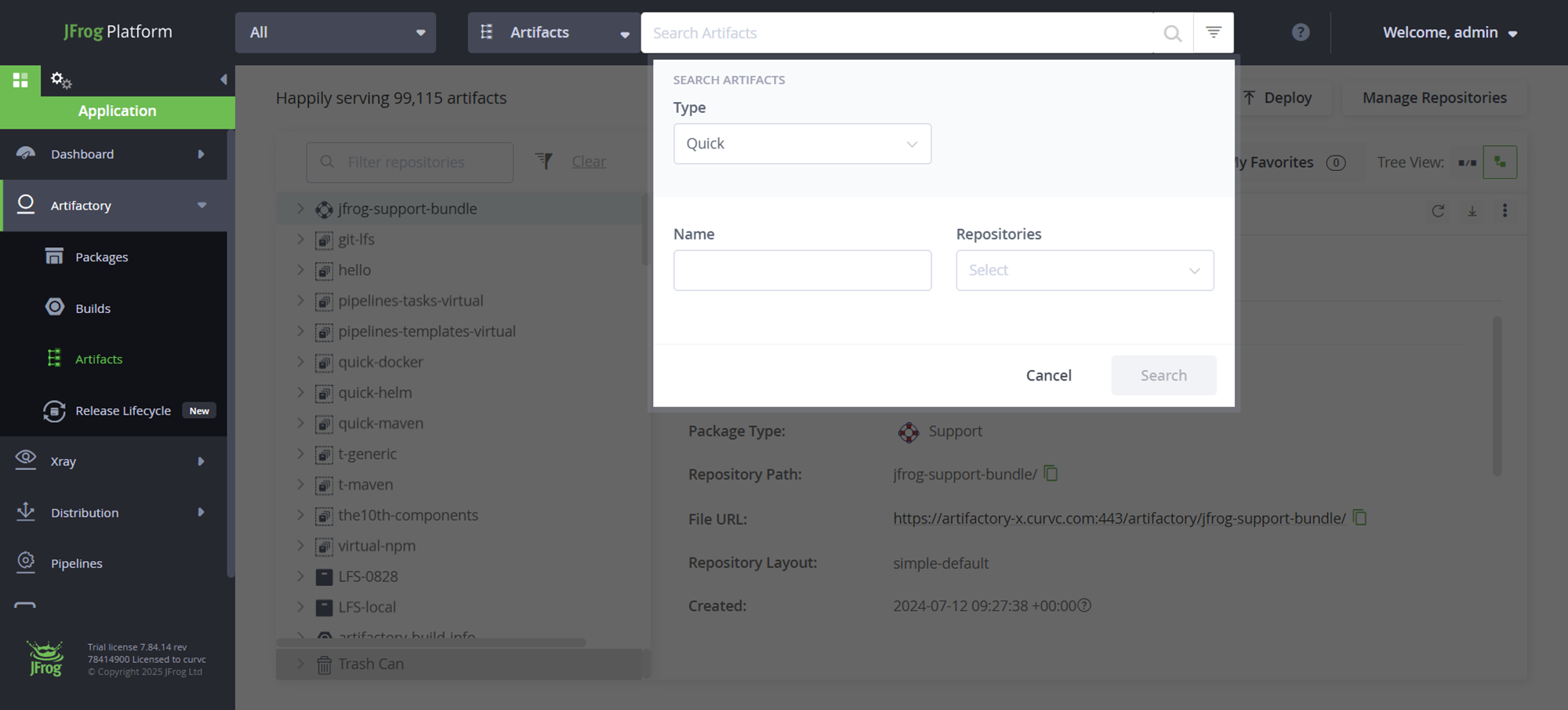This screenshot has width=1568, height=710.
Task: Open the help question mark icon
Action: [x=1301, y=32]
